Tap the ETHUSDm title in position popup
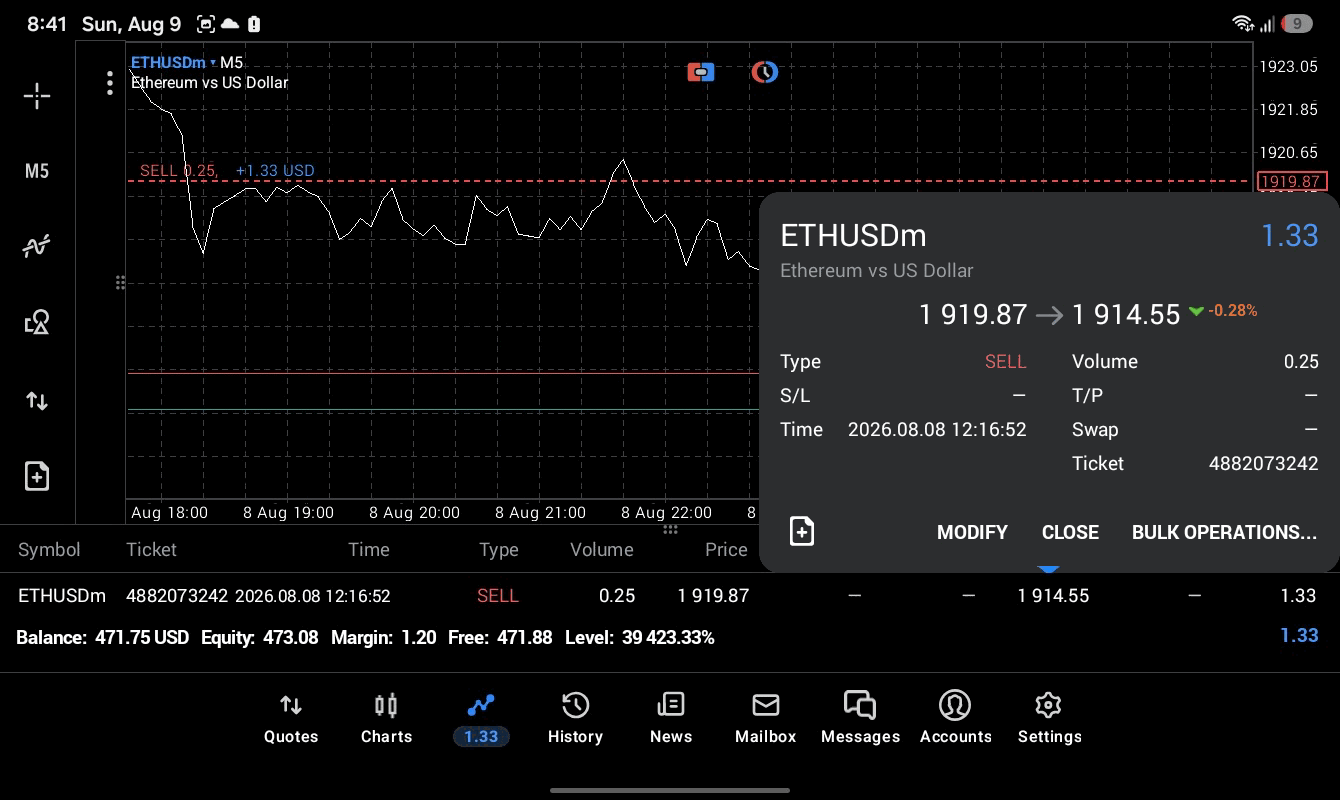 [853, 235]
